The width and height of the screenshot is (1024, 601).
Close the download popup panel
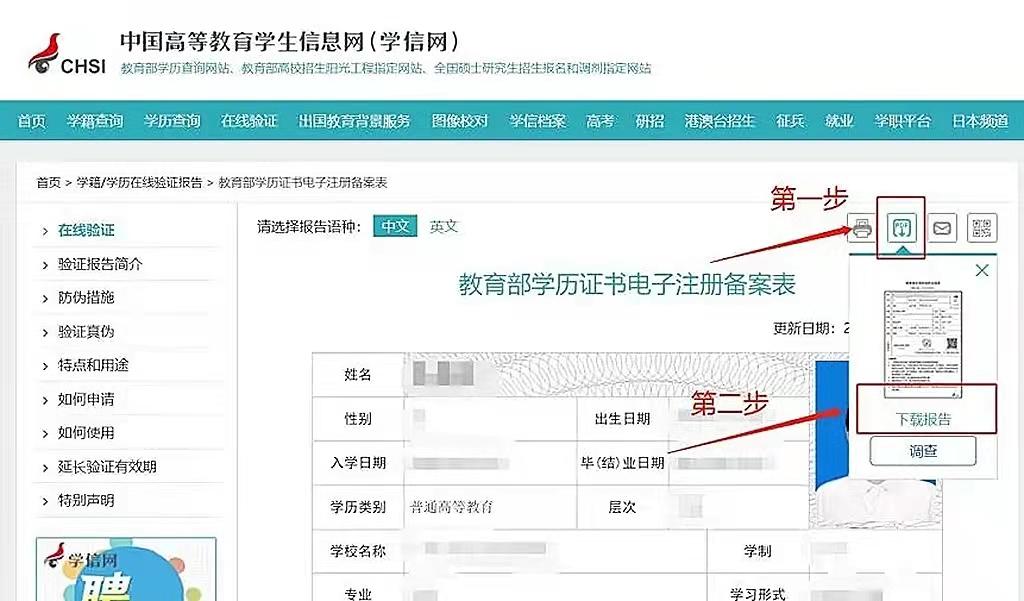982,270
